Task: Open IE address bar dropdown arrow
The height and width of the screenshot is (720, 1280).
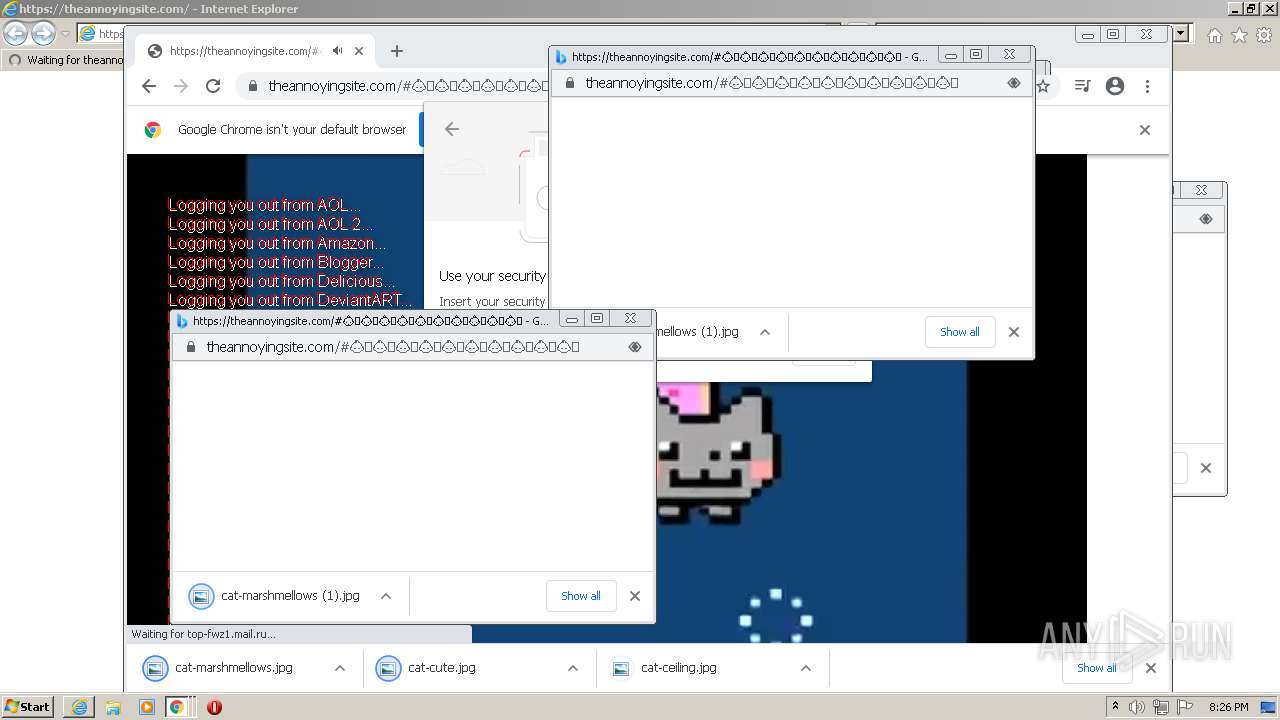Action: click(x=1181, y=33)
